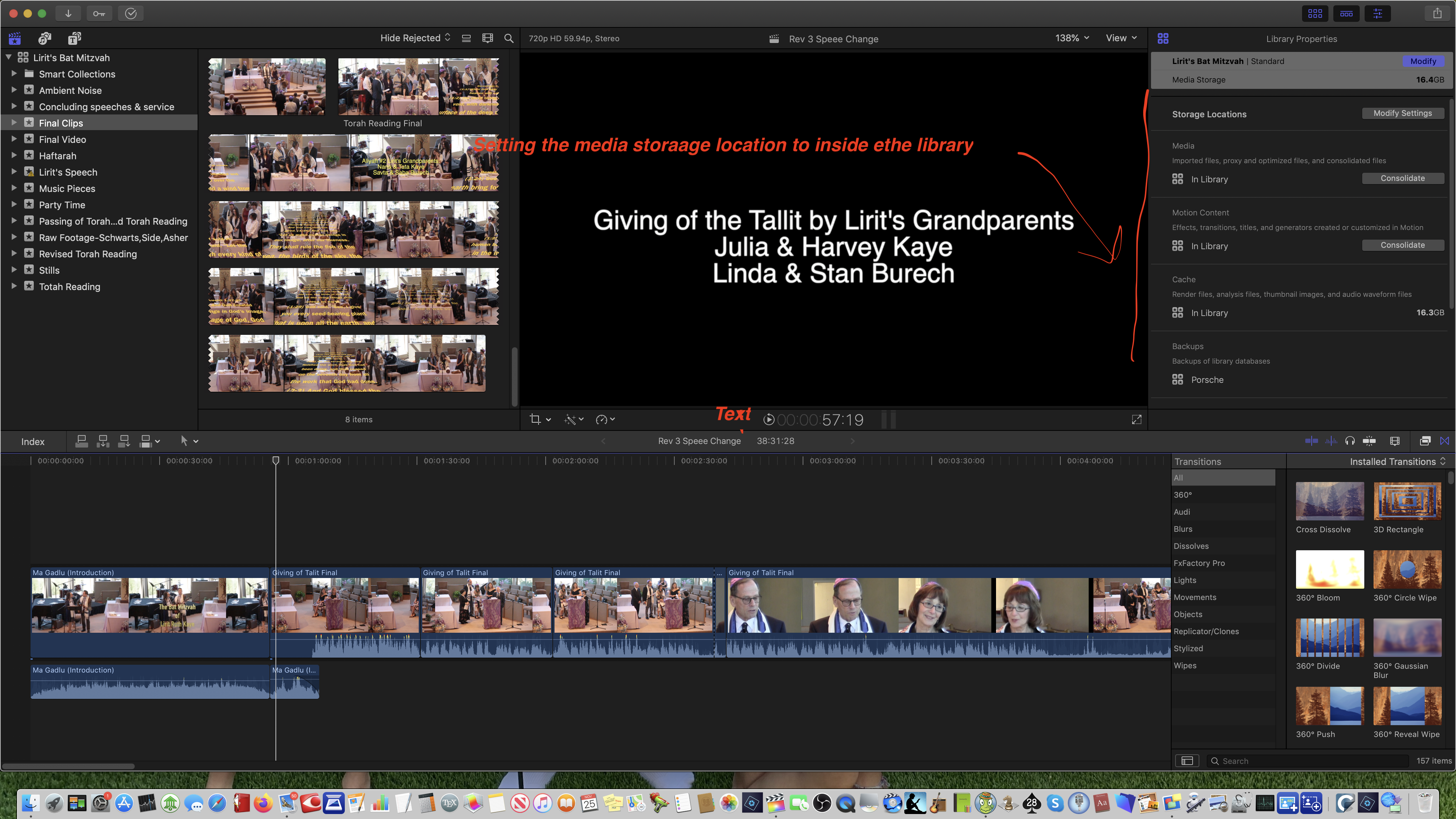The image size is (1456, 819).
Task: Open background tasks checkmark icon
Action: pos(130,13)
